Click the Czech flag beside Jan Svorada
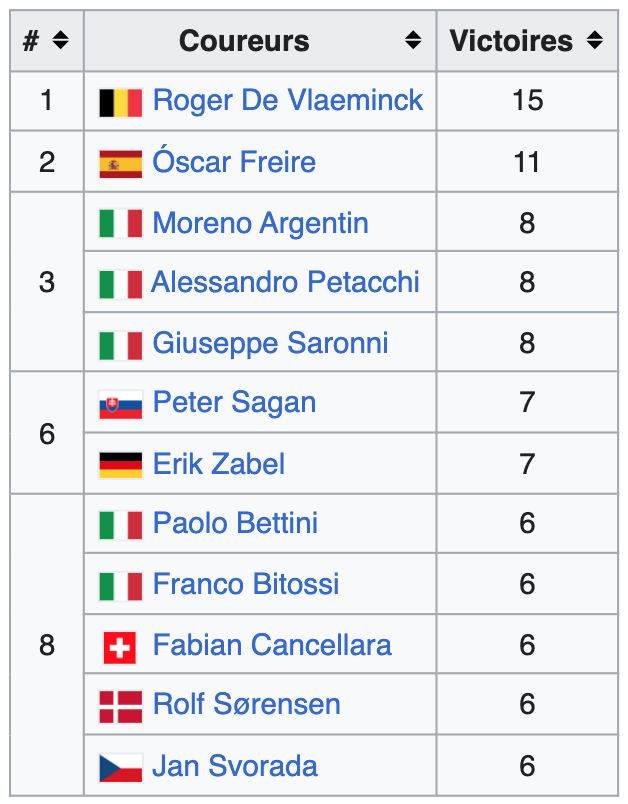The width and height of the screenshot is (628, 804). coord(120,767)
